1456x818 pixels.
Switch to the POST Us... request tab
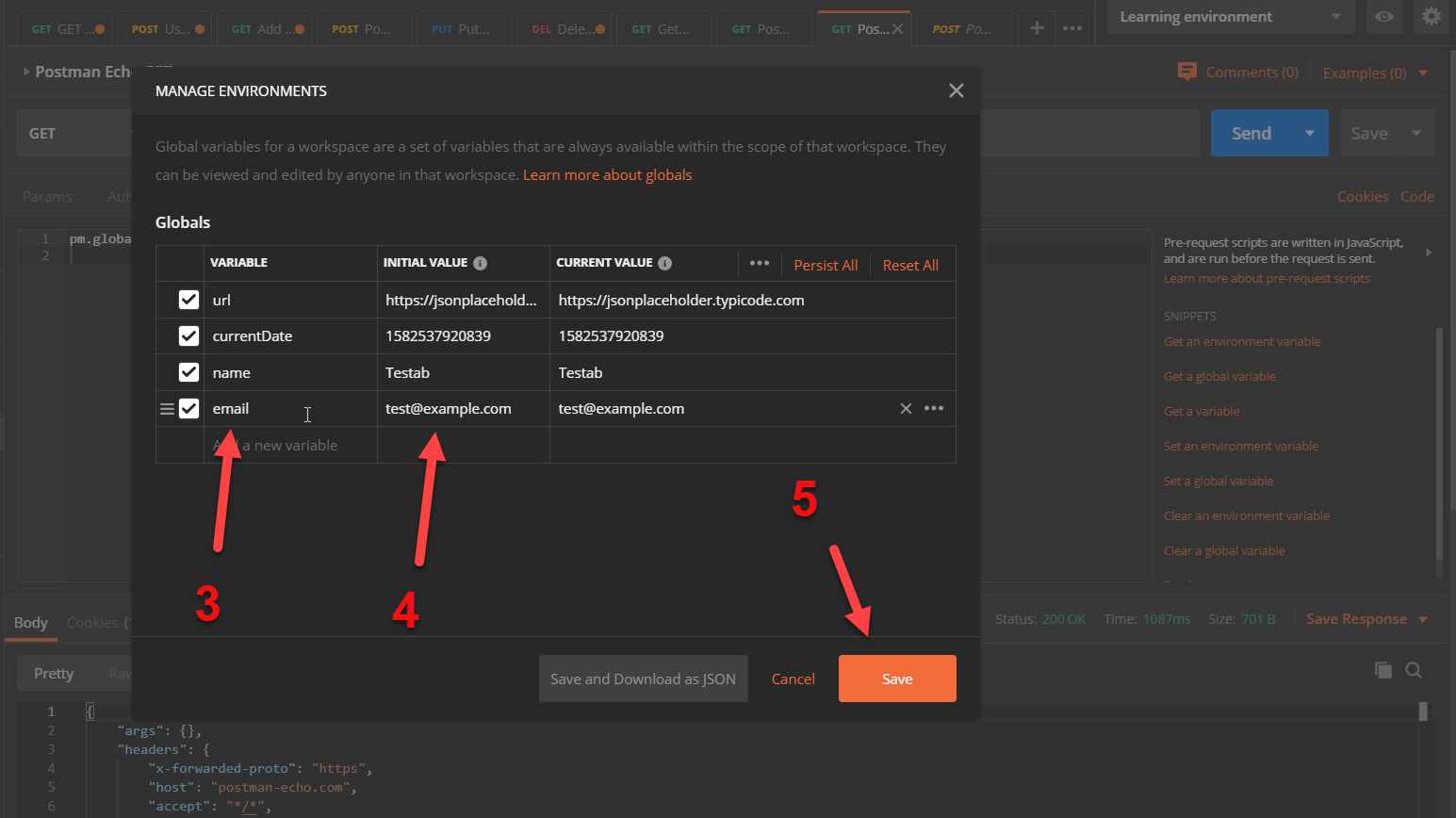[x=167, y=29]
